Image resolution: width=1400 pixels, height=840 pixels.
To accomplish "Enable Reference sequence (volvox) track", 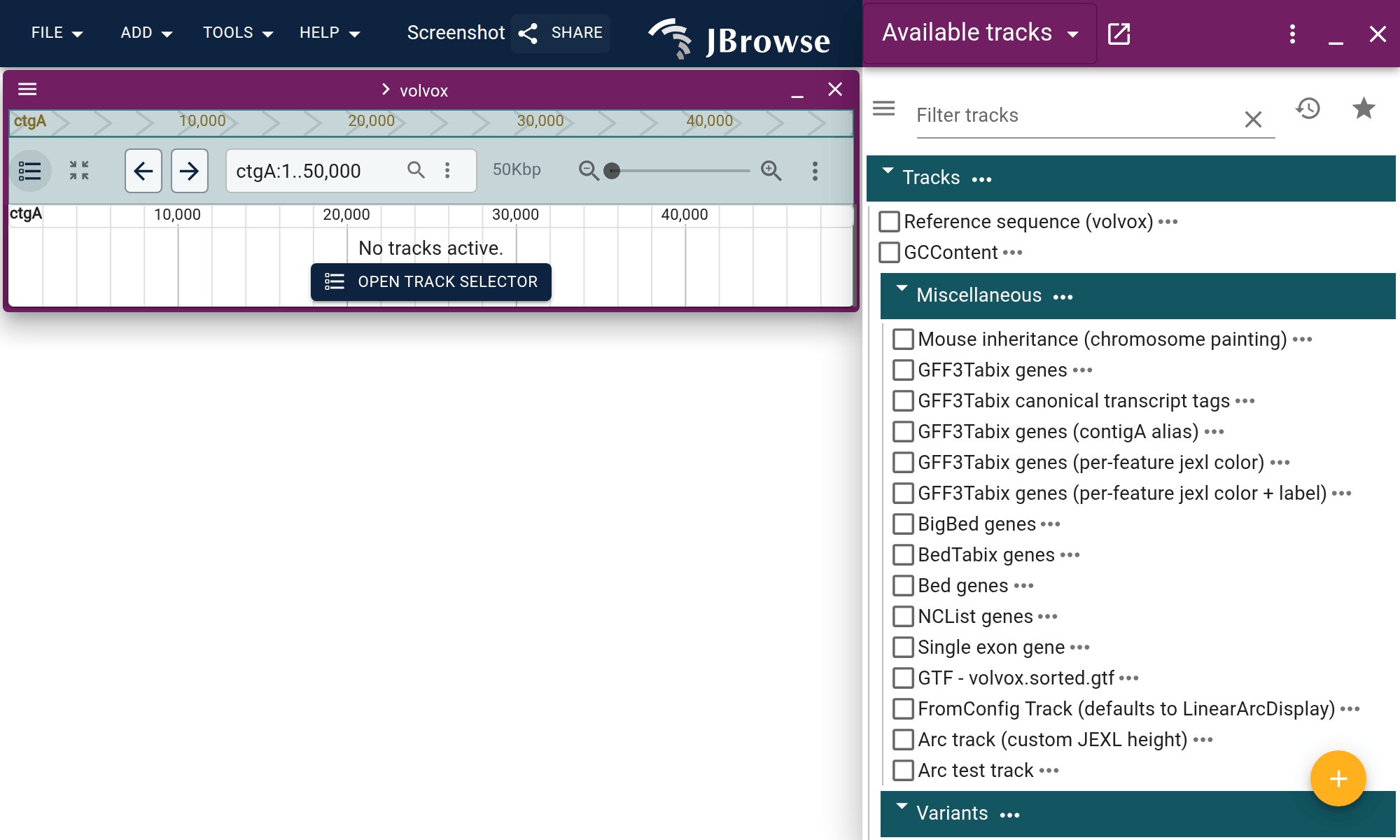I will (889, 222).
